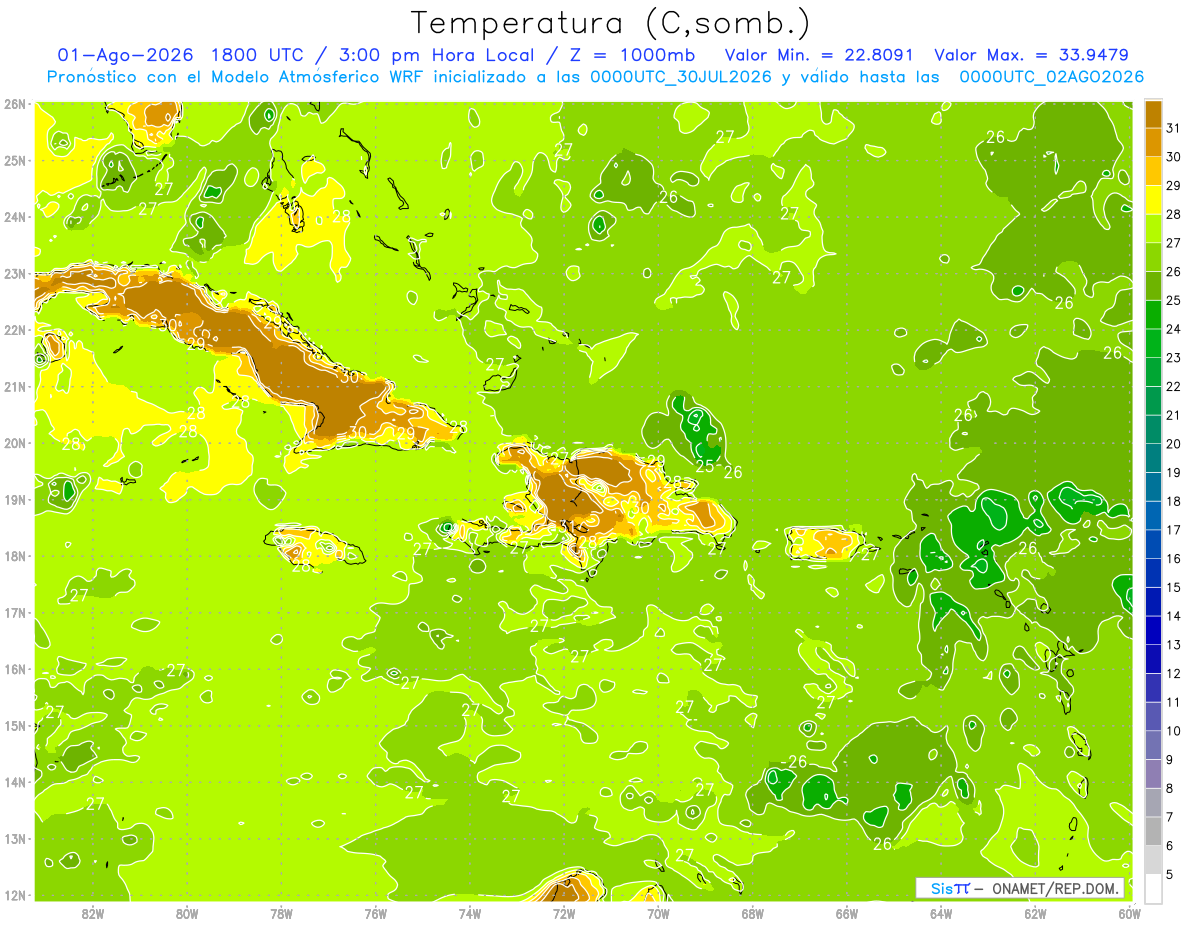Click the legend scale value "18"
1200x927 pixels.
[1174, 501]
